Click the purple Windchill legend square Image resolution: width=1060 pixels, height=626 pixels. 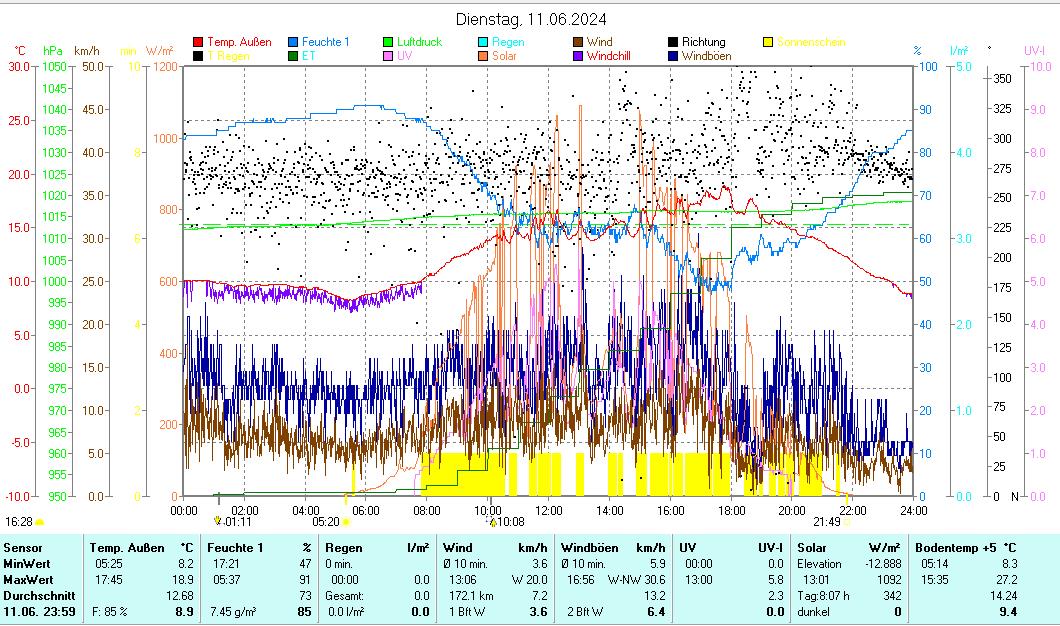click(579, 57)
